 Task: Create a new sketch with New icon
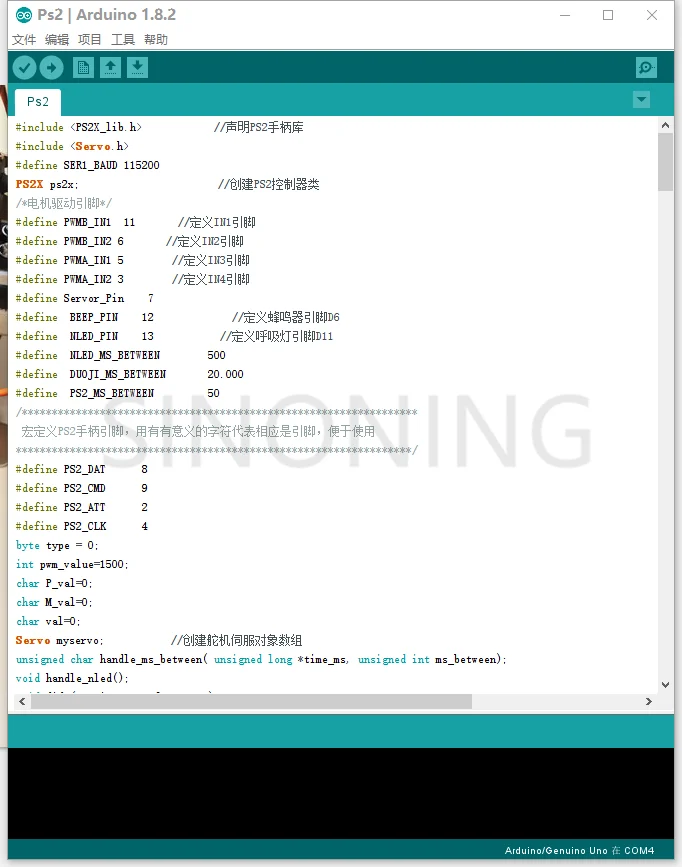(83, 68)
